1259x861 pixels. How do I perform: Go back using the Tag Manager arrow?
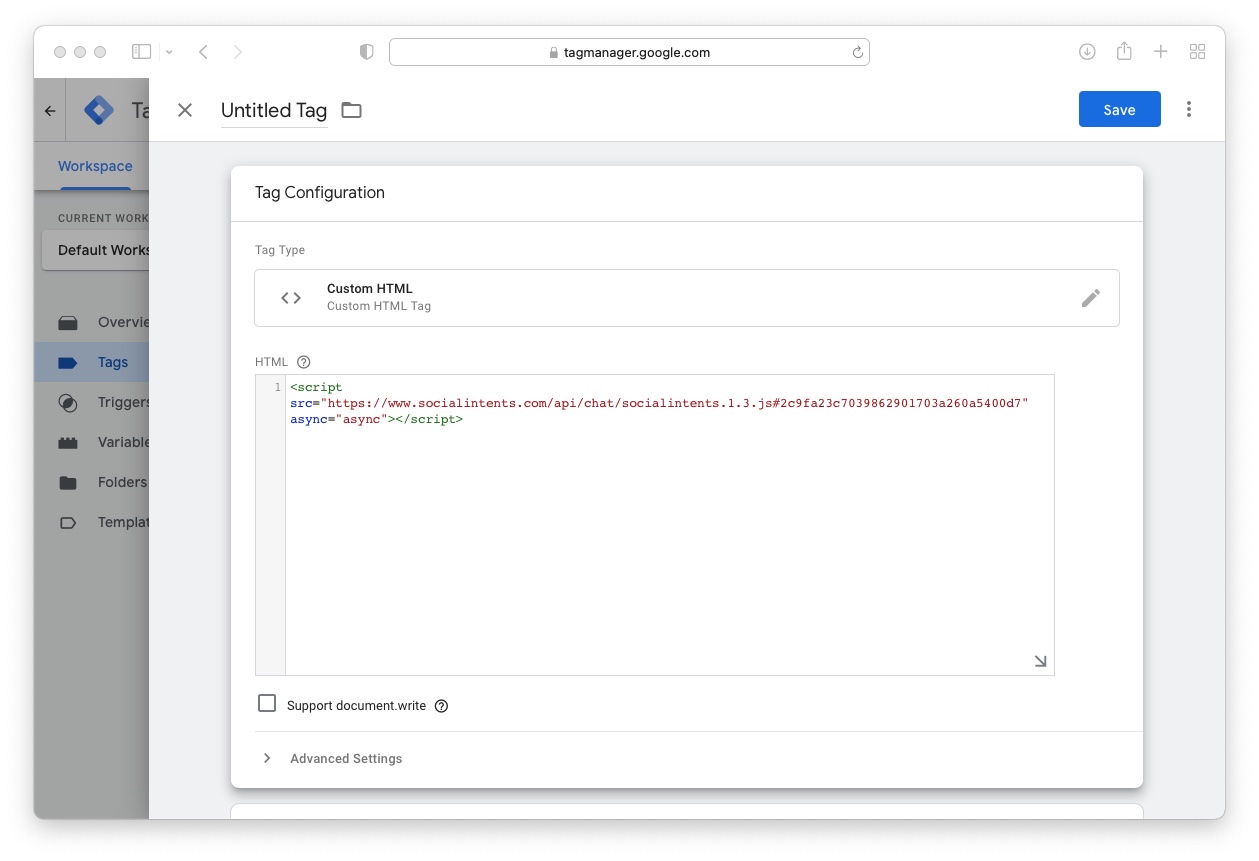(x=50, y=111)
